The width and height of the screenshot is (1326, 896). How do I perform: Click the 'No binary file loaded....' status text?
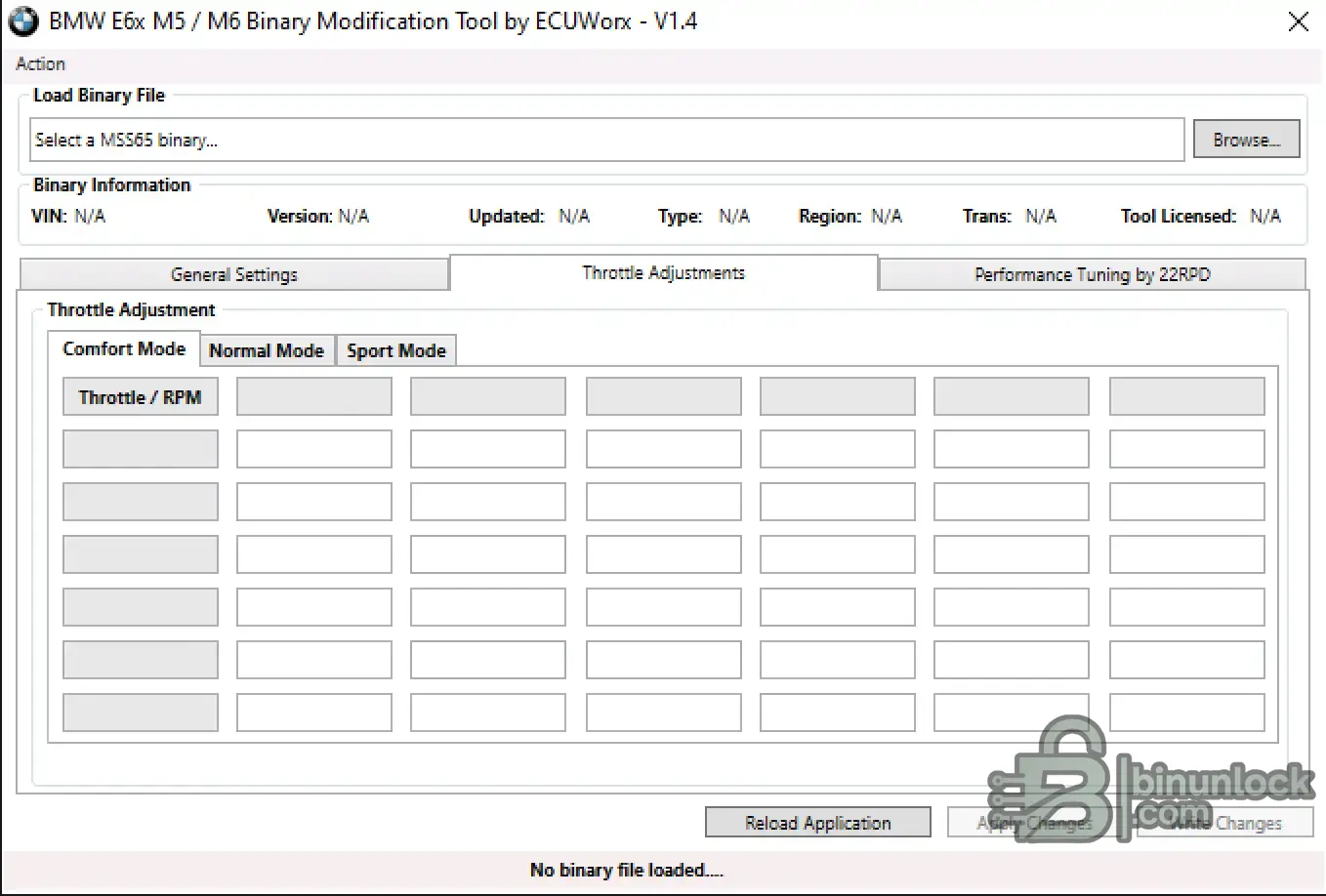pyautogui.click(x=627, y=870)
